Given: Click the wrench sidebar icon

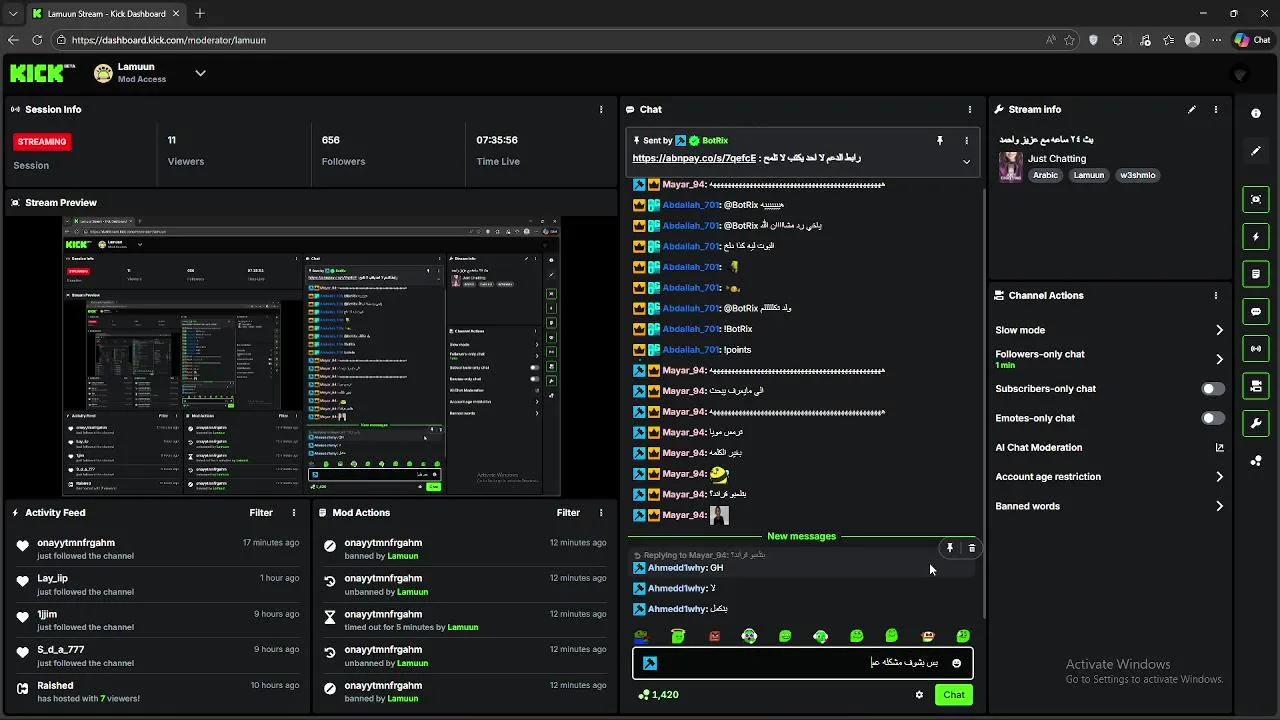Looking at the screenshot, I should pos(1256,423).
